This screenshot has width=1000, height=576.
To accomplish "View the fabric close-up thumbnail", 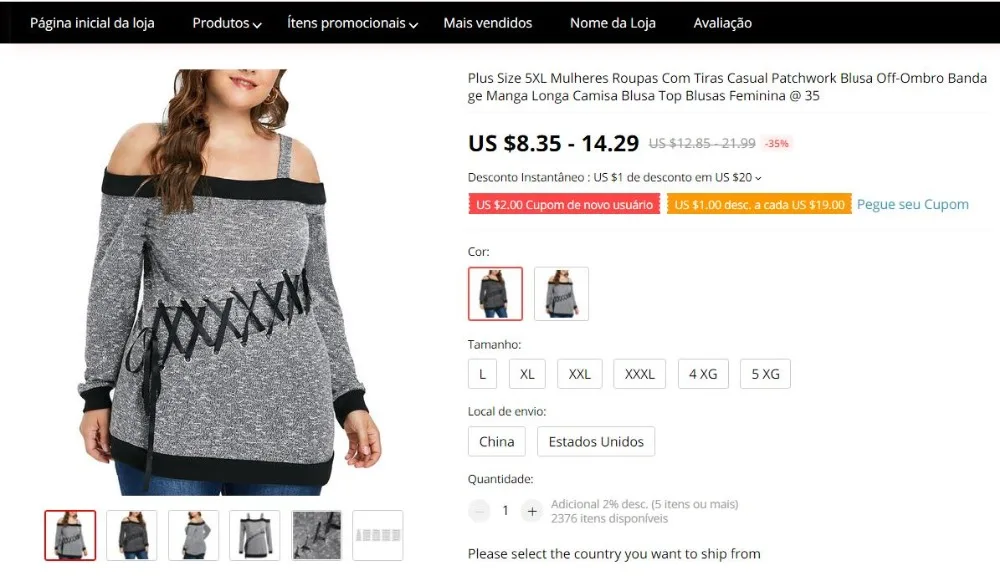I will [316, 535].
